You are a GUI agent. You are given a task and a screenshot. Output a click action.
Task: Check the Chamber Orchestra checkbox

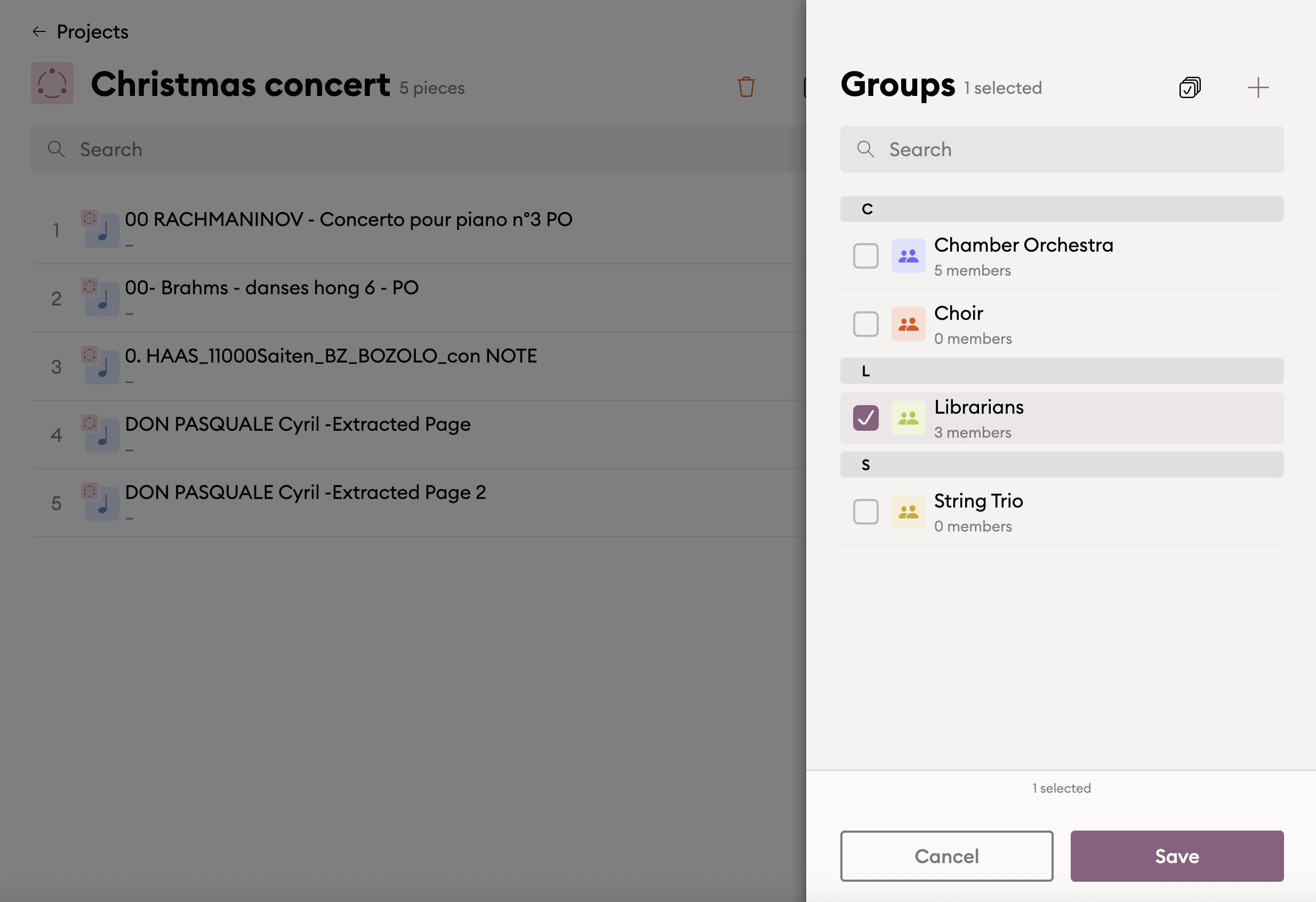[865, 256]
